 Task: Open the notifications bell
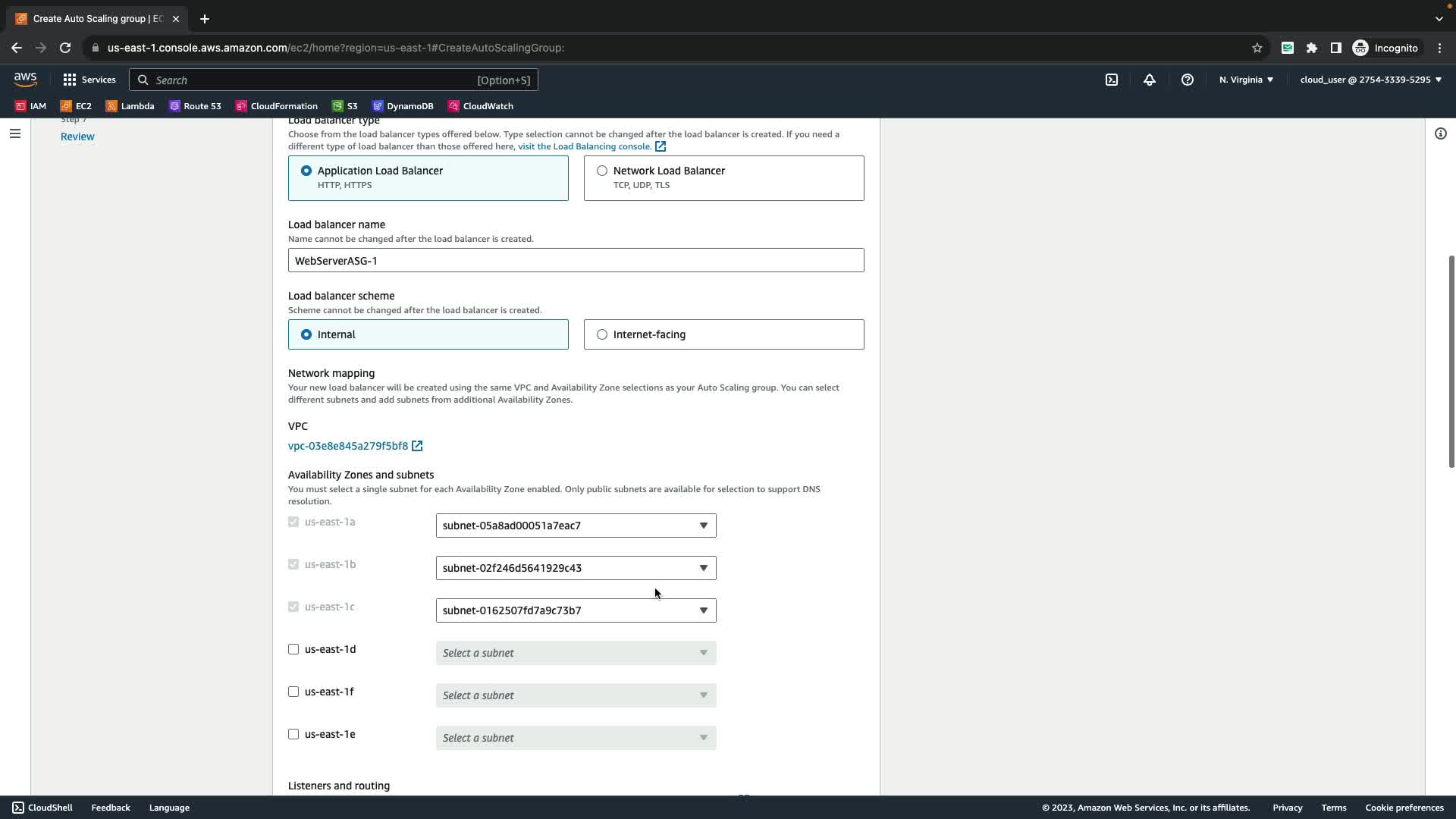pyautogui.click(x=1149, y=80)
